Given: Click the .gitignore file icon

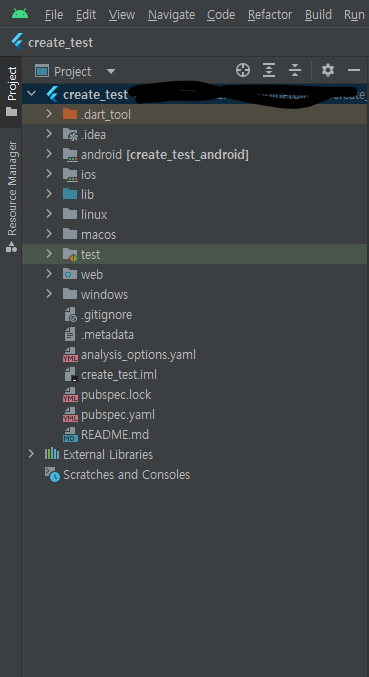Looking at the screenshot, I should click(70, 314).
